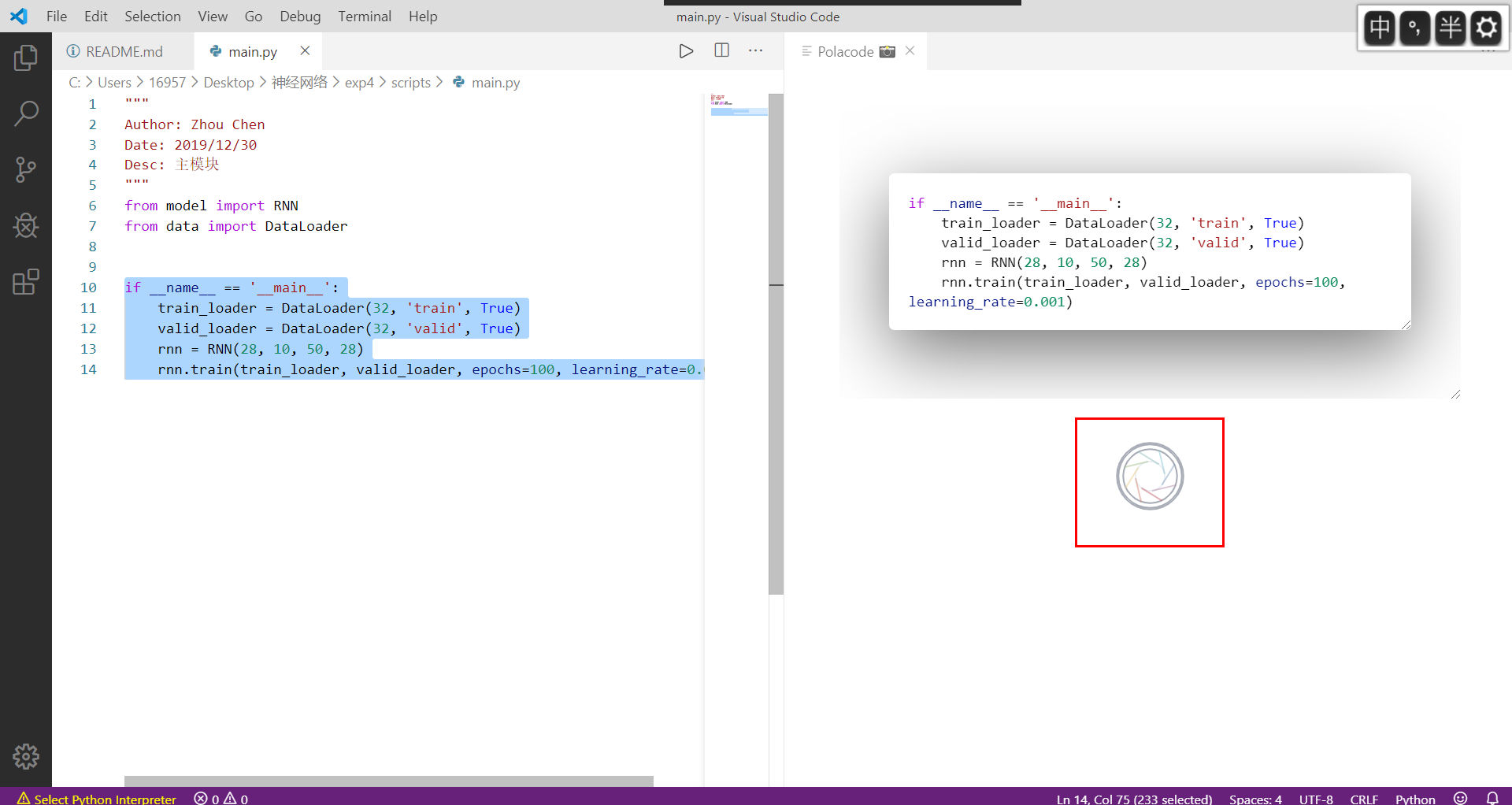Change file encoding via UTF-8
The width and height of the screenshot is (1512, 805).
click(x=1316, y=799)
